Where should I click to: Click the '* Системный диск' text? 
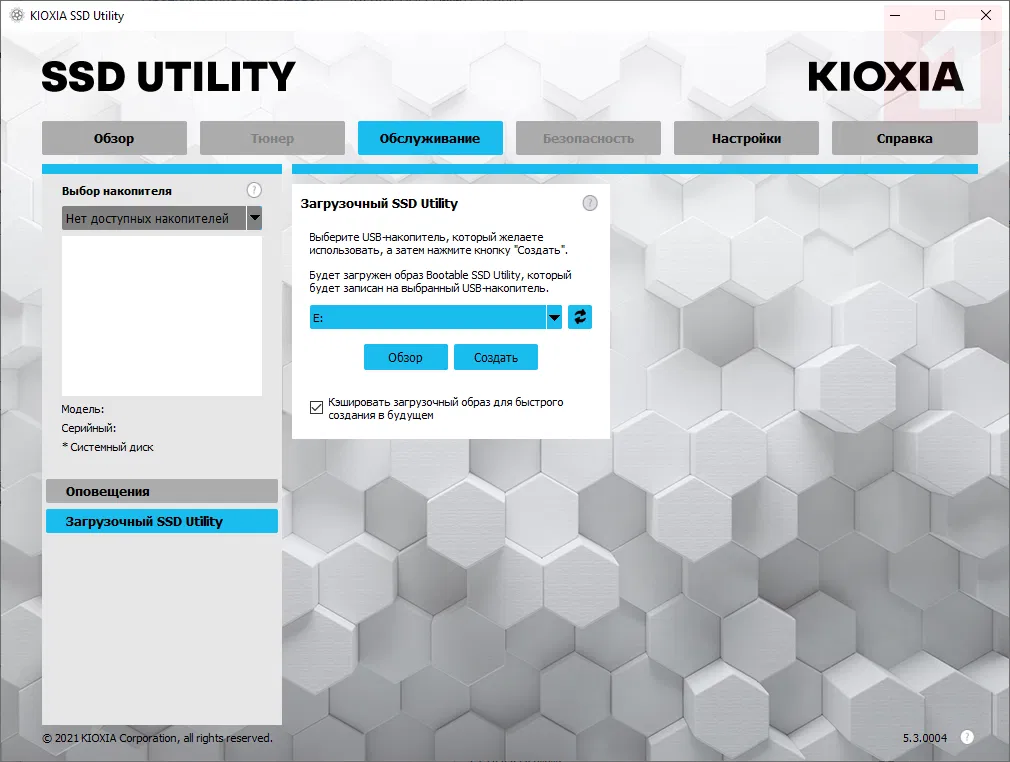pyautogui.click(x=108, y=447)
